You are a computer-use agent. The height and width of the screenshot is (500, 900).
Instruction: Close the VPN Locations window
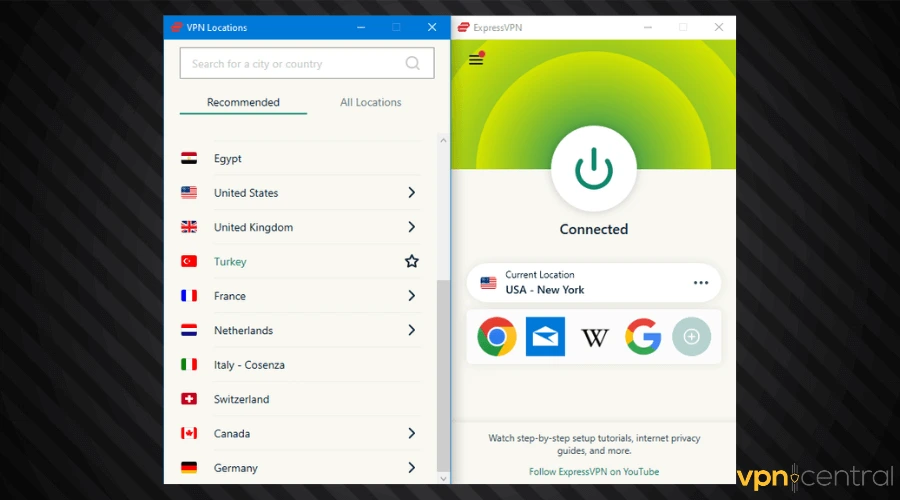click(x=432, y=27)
